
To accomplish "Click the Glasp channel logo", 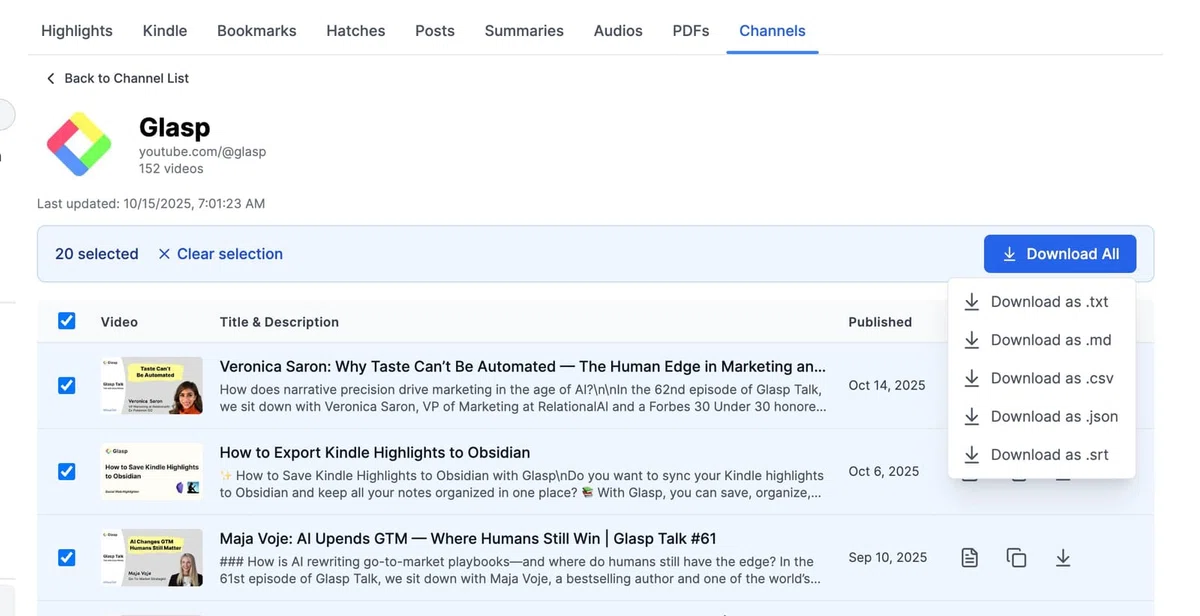I will 79,144.
